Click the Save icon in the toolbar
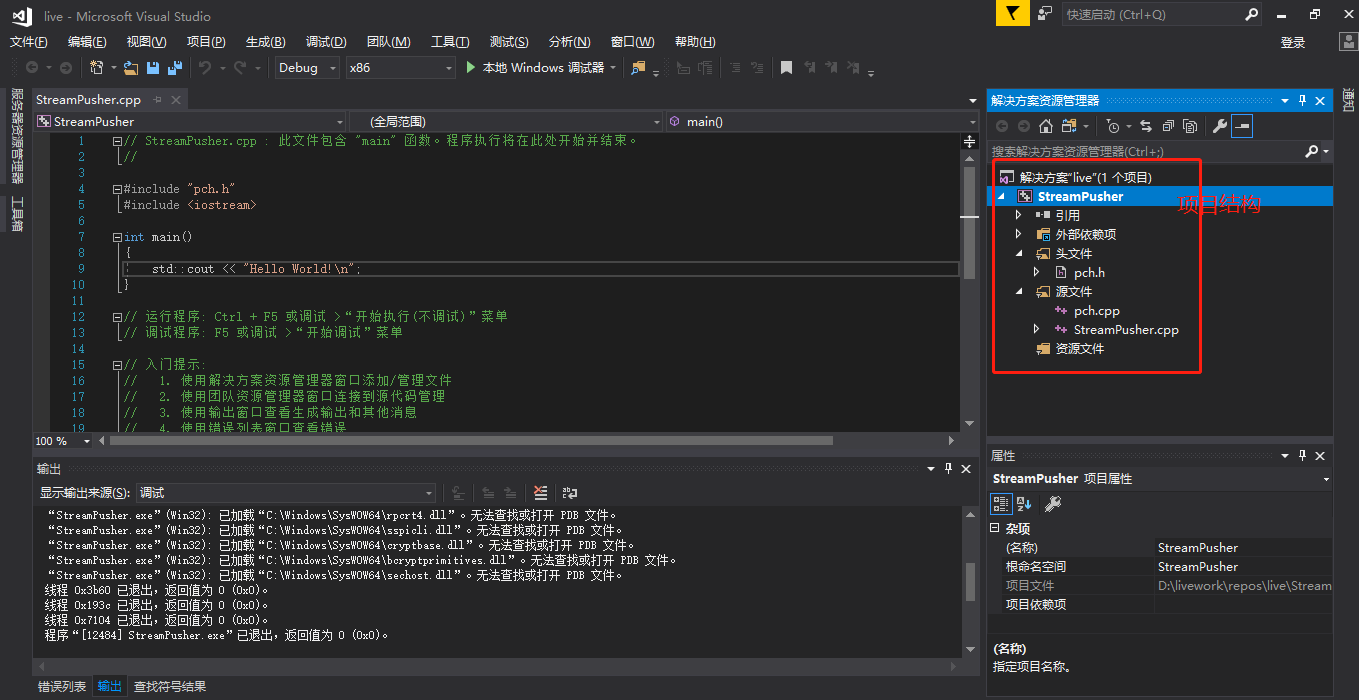Viewport: 1359px width, 700px height. coord(153,68)
